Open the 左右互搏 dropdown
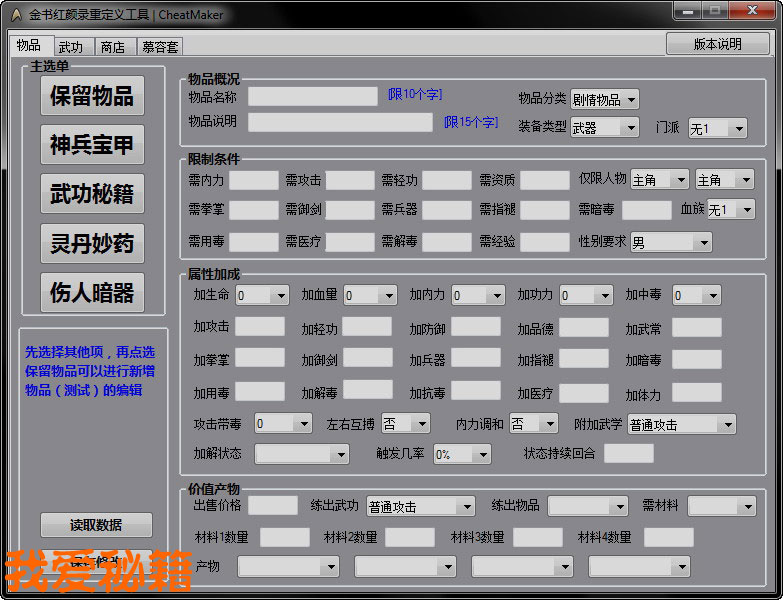This screenshot has width=783, height=600. [405, 424]
